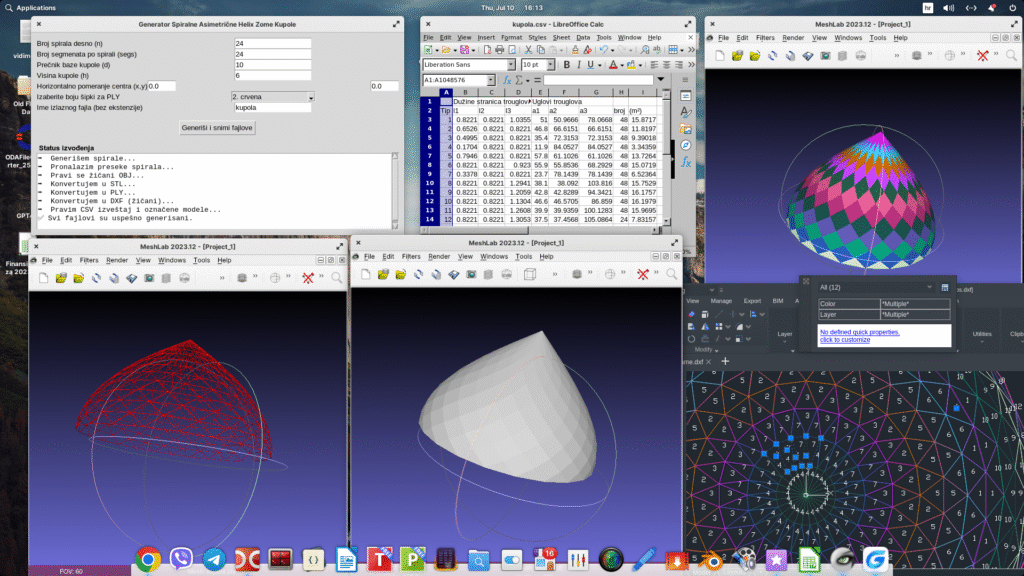Open the Styles deck in Calc sidebar
This screenshot has width=1024, height=576.
point(686,112)
